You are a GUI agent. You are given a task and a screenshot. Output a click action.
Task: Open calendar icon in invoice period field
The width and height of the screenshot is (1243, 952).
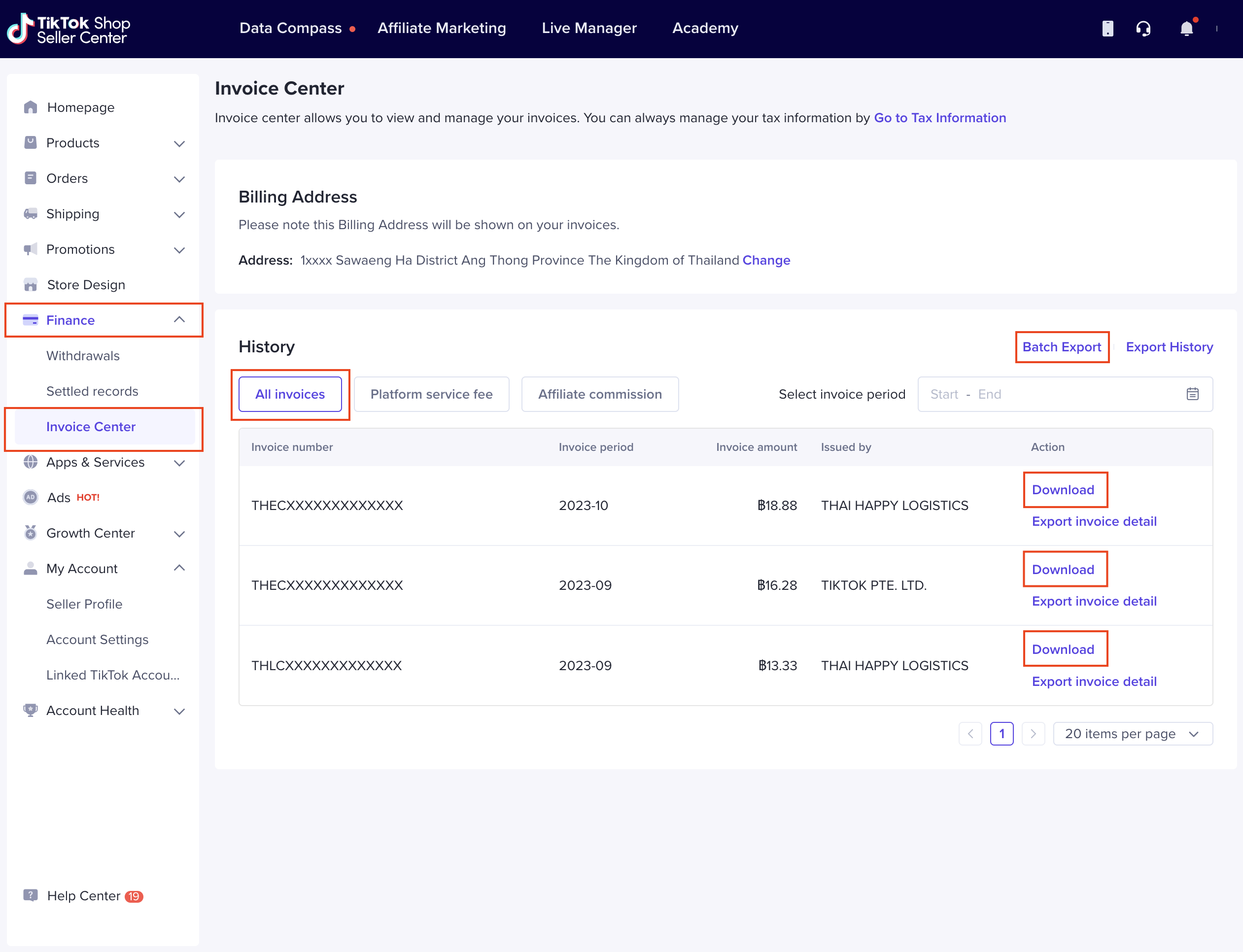coord(1192,394)
